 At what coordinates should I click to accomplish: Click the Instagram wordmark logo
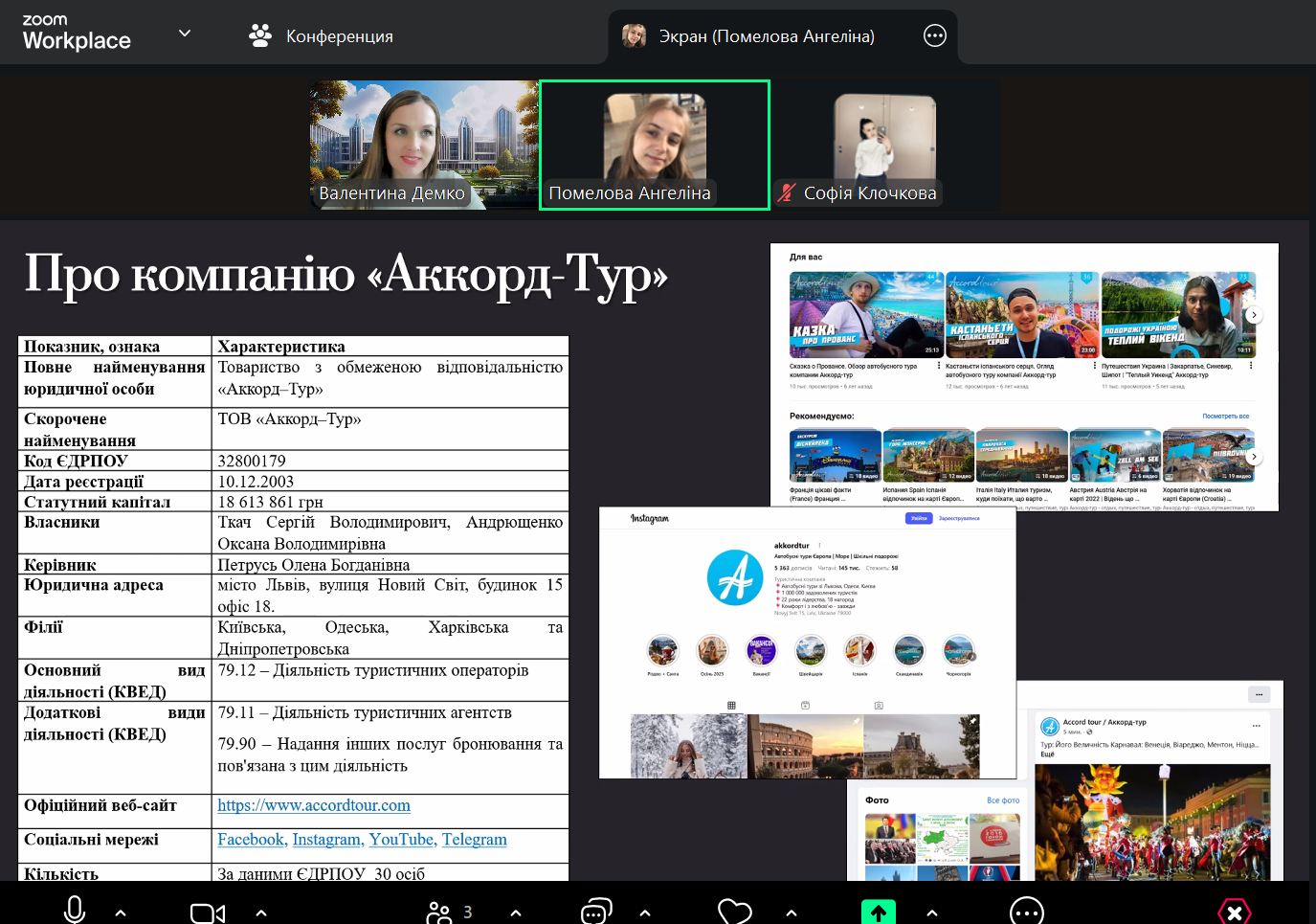[x=650, y=518]
